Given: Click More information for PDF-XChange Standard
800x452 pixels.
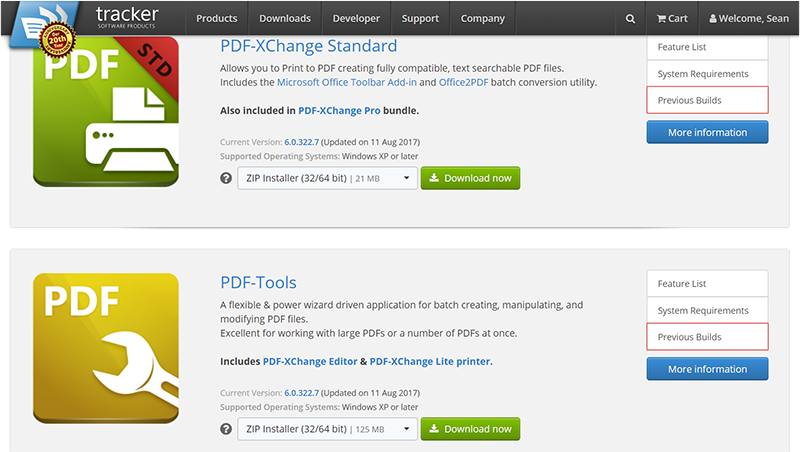Looking at the screenshot, I should point(707,132).
